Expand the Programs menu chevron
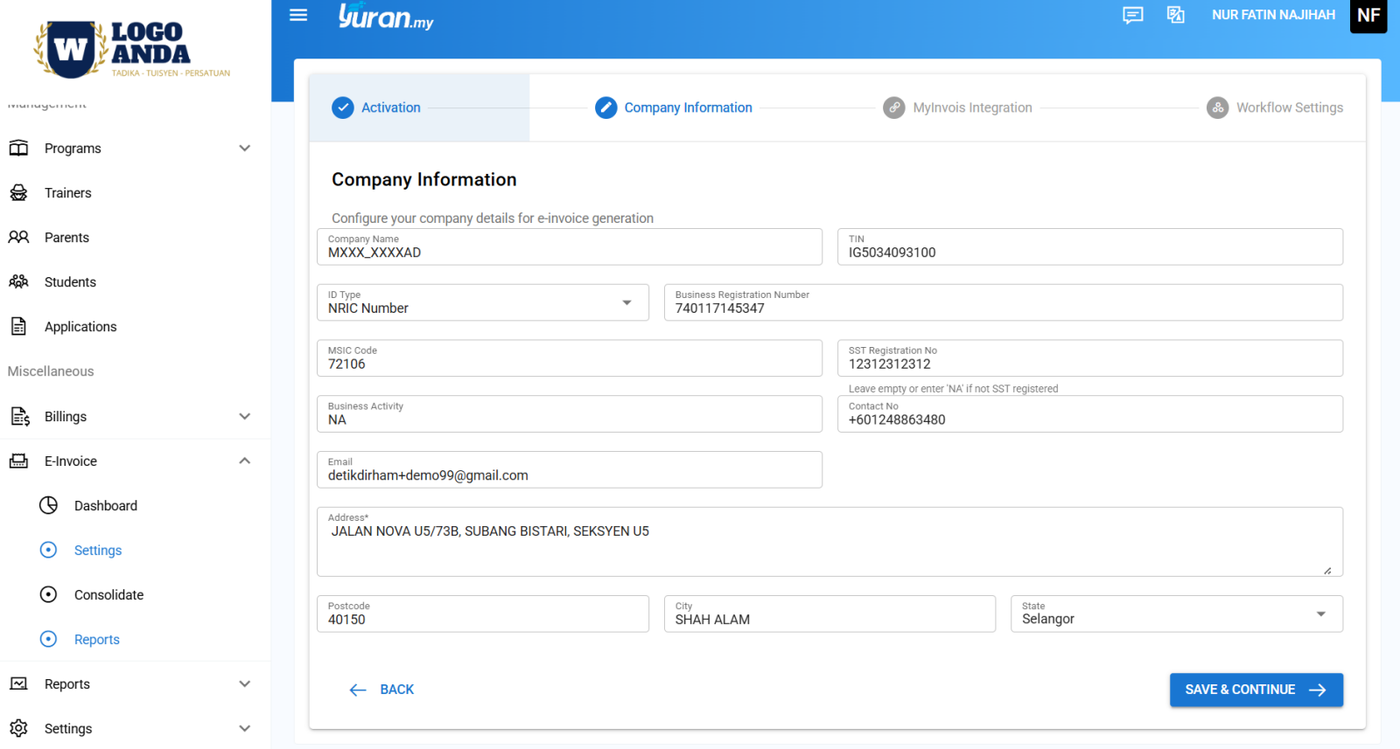Viewport: 1400px width, 749px height. (x=245, y=149)
